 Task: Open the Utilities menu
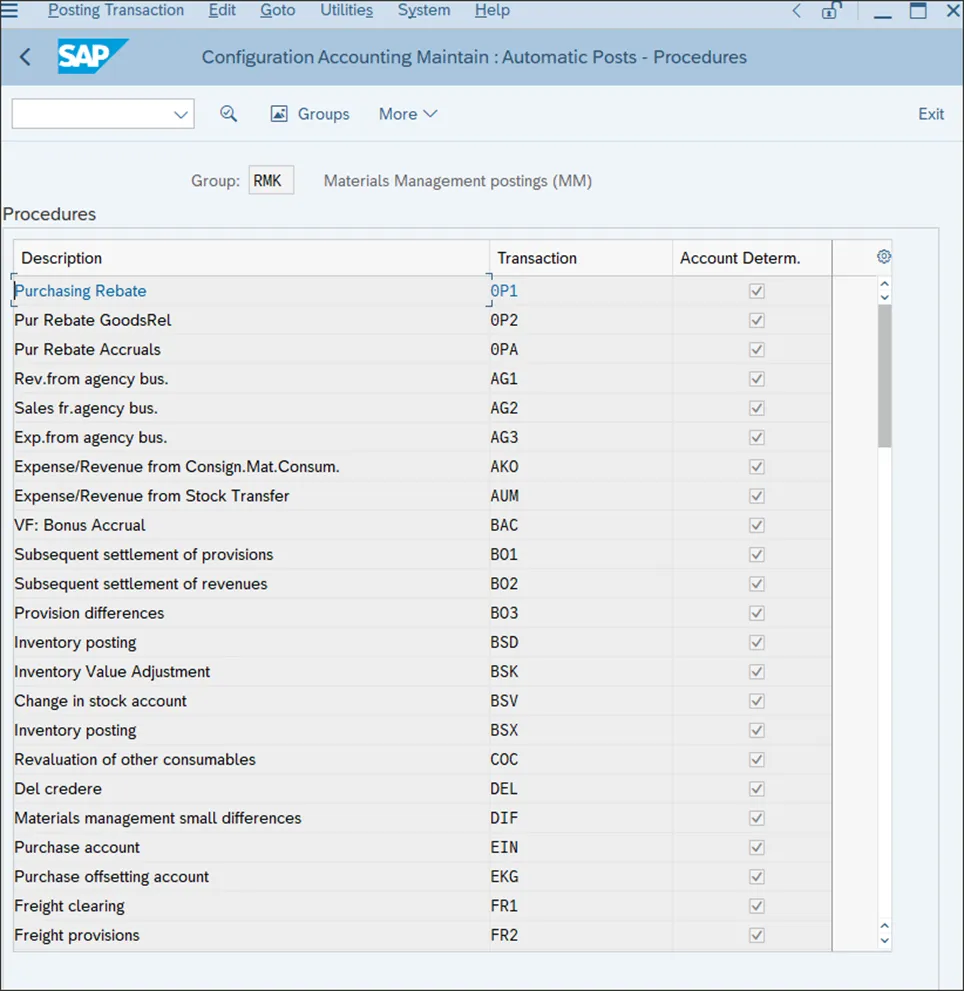pyautogui.click(x=346, y=10)
